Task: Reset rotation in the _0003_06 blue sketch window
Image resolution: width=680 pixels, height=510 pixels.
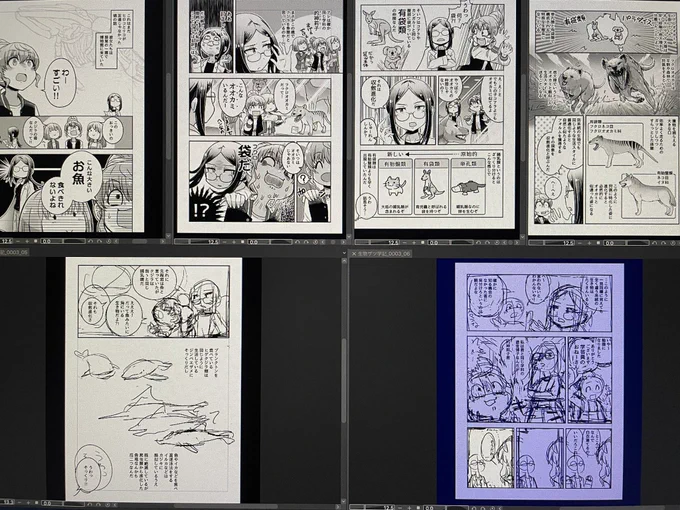Action: 492,508
